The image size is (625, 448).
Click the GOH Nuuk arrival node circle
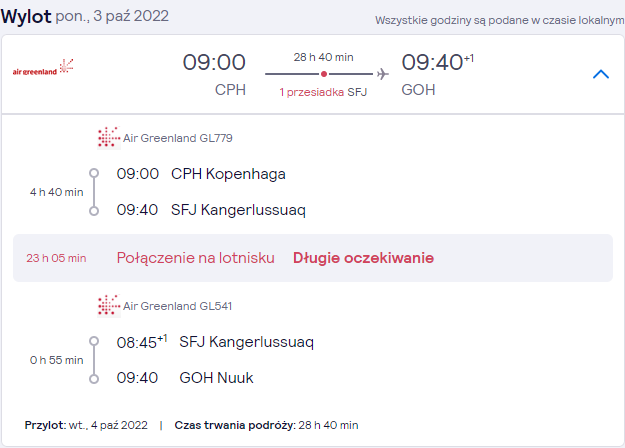coord(94,379)
